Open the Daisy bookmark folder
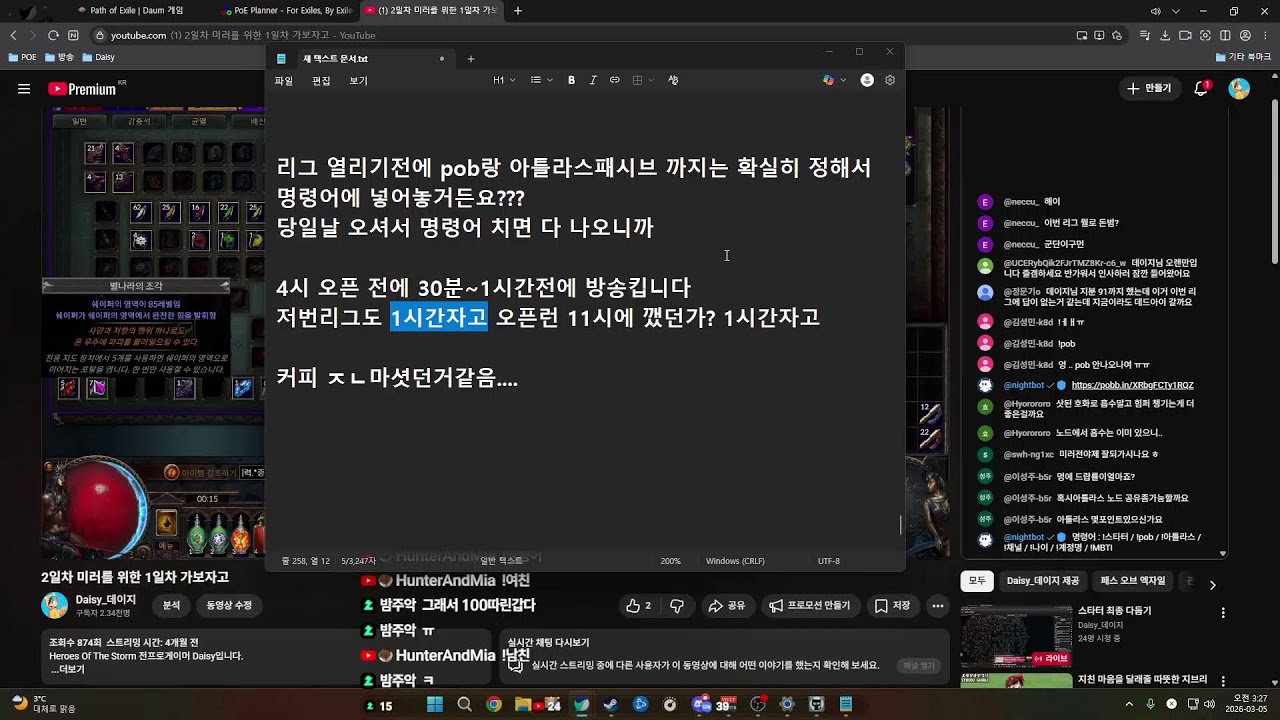The width and height of the screenshot is (1280, 720). click(99, 57)
